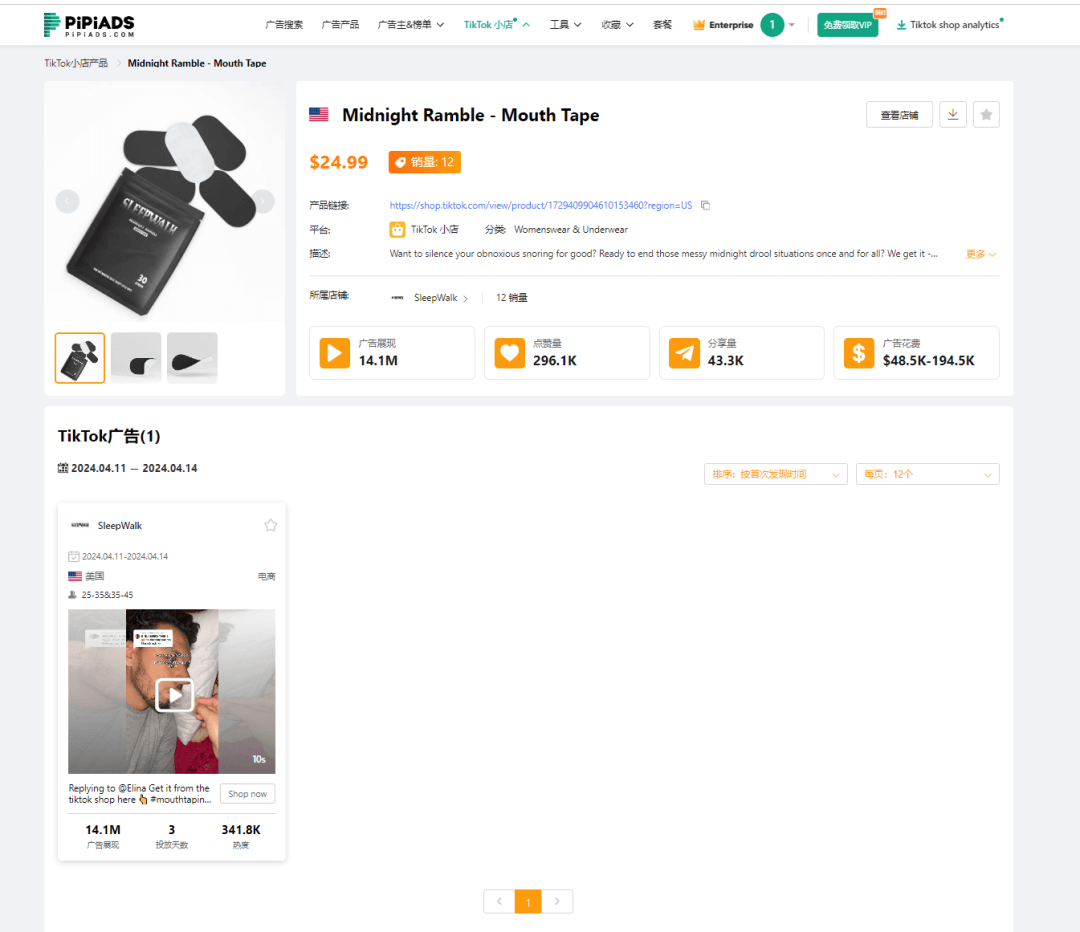
Task: Go to next page of ads
Action: [x=557, y=901]
